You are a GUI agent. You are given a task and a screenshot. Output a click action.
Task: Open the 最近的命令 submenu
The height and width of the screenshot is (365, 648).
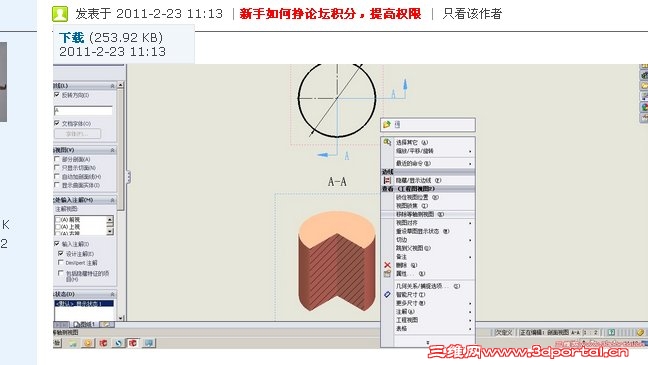(434, 163)
